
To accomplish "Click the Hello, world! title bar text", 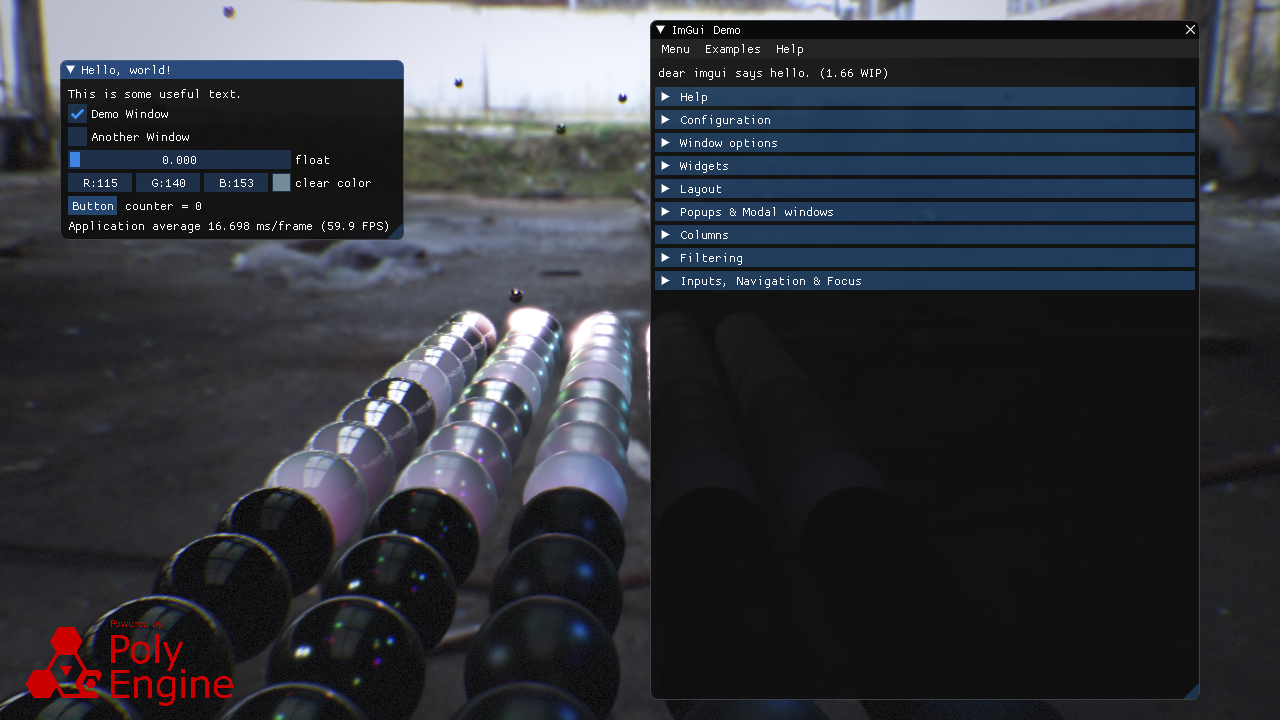I will pos(126,70).
